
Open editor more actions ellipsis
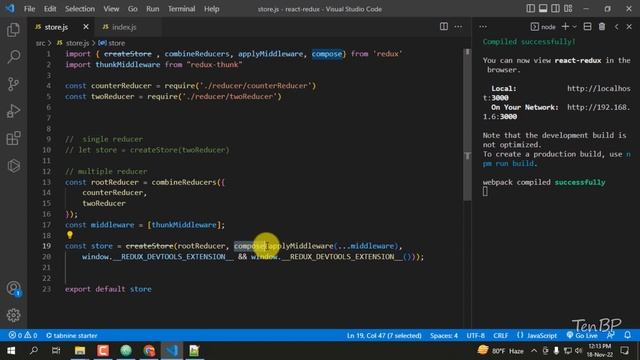coord(458,27)
